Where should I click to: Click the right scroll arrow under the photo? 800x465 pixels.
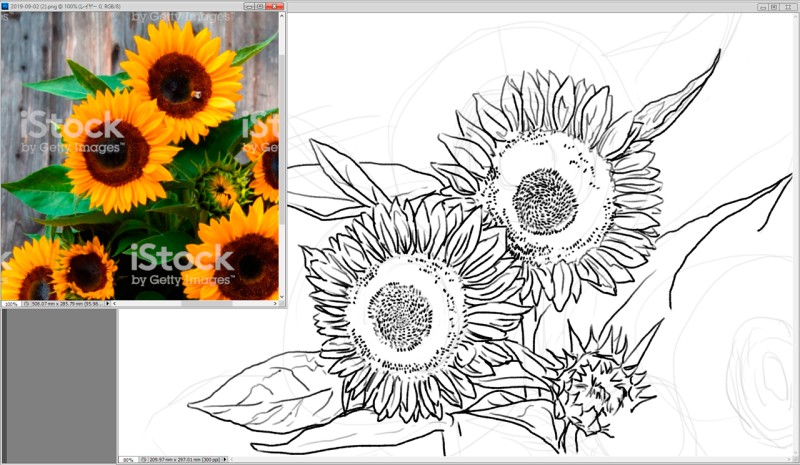click(x=275, y=304)
